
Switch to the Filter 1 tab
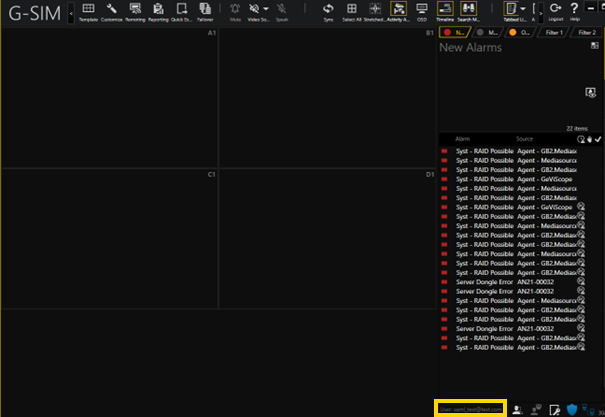click(553, 33)
